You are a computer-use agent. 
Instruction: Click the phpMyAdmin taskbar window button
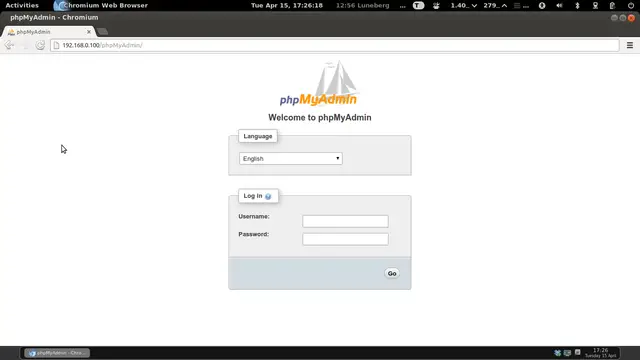[x=57, y=353]
